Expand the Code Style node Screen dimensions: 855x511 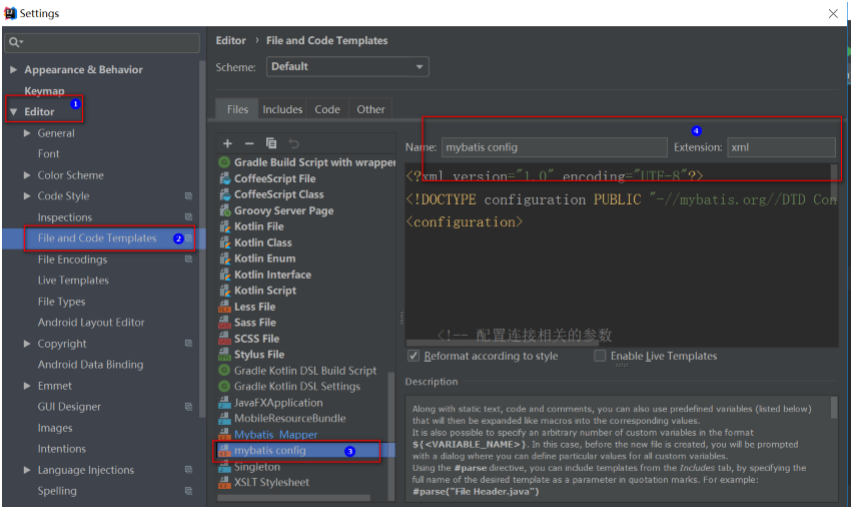27,196
